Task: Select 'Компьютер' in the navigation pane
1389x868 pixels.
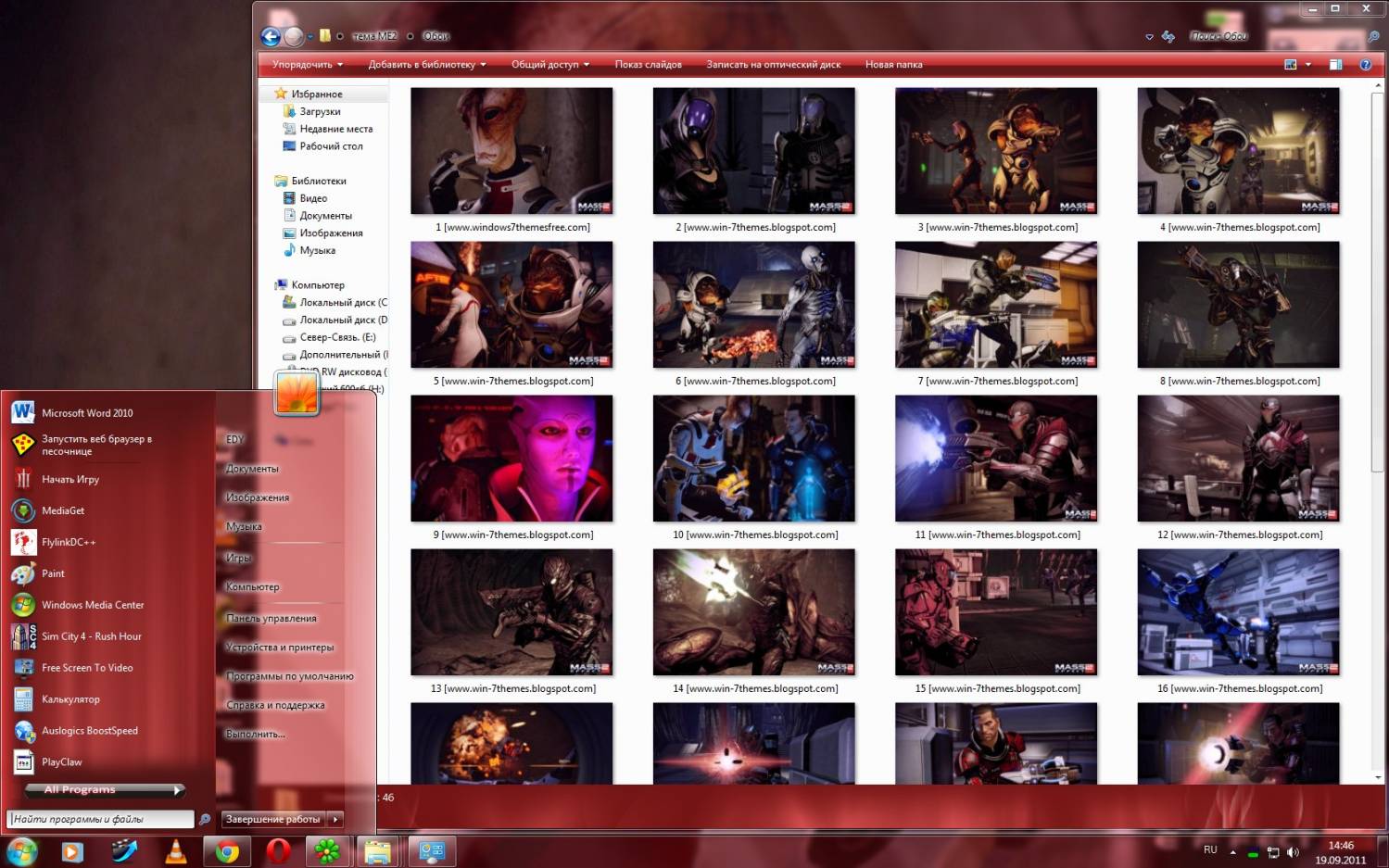Action: 317,284
